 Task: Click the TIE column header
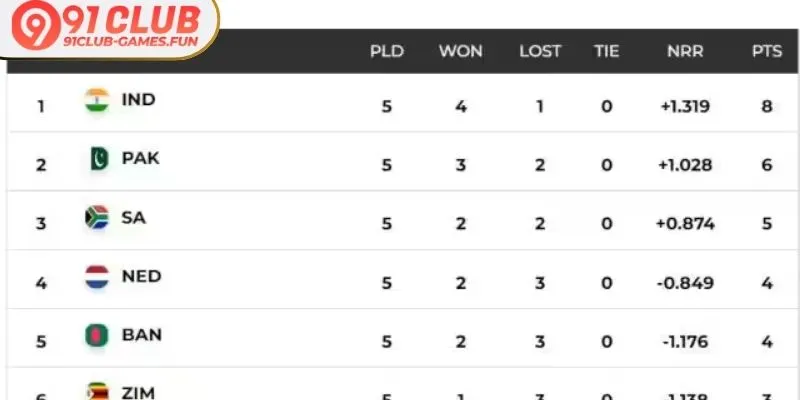[606, 51]
